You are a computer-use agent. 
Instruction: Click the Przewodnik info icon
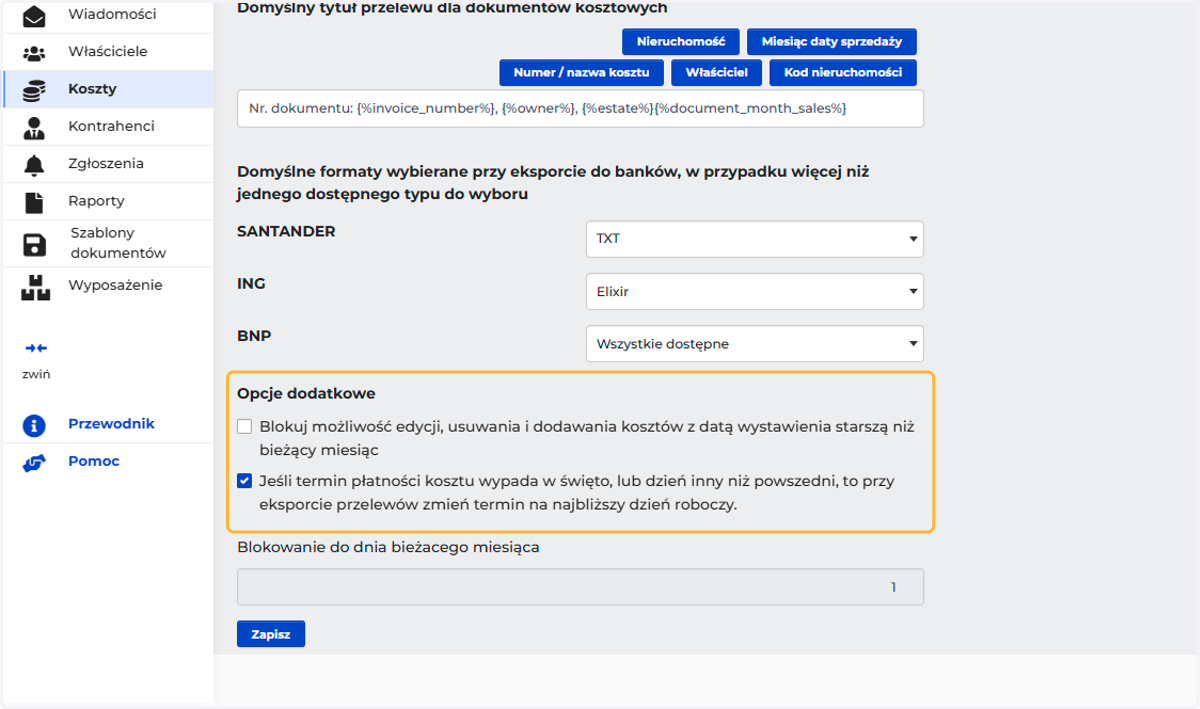click(34, 425)
